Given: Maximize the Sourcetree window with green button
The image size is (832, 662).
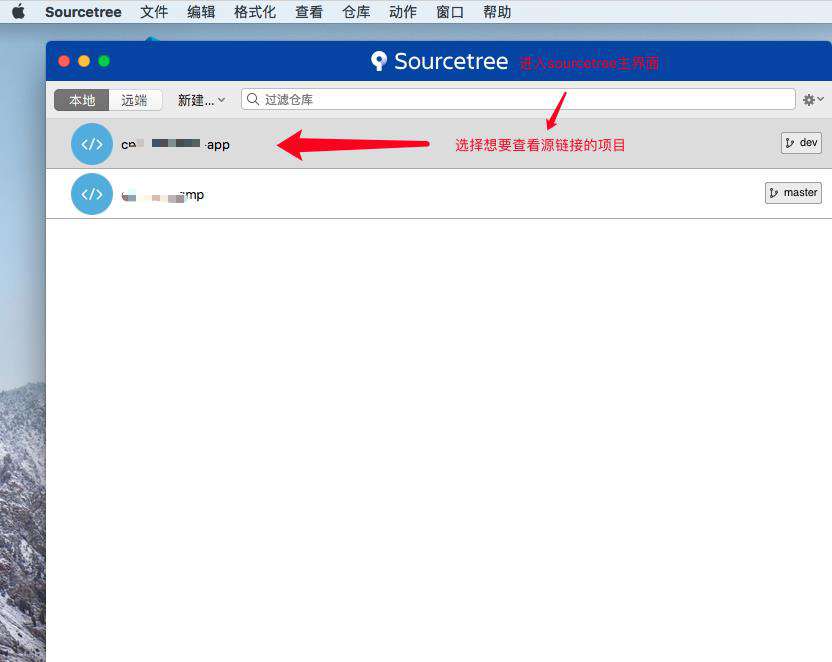Looking at the screenshot, I should [x=104, y=61].
